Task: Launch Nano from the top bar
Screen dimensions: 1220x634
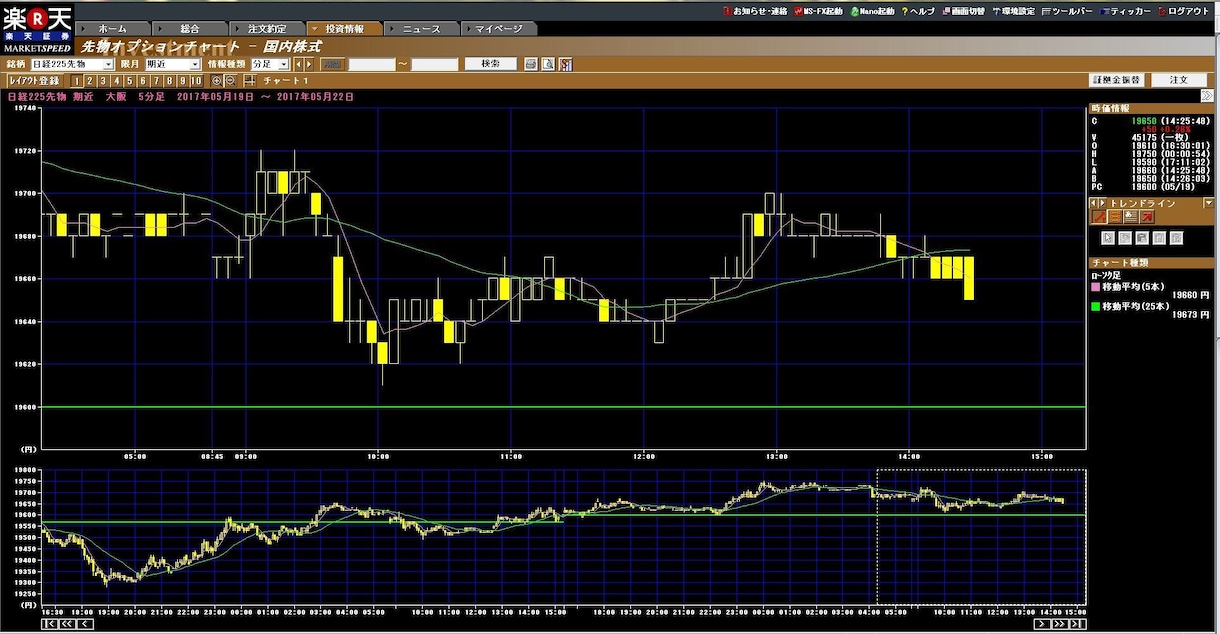Action: click(871, 11)
